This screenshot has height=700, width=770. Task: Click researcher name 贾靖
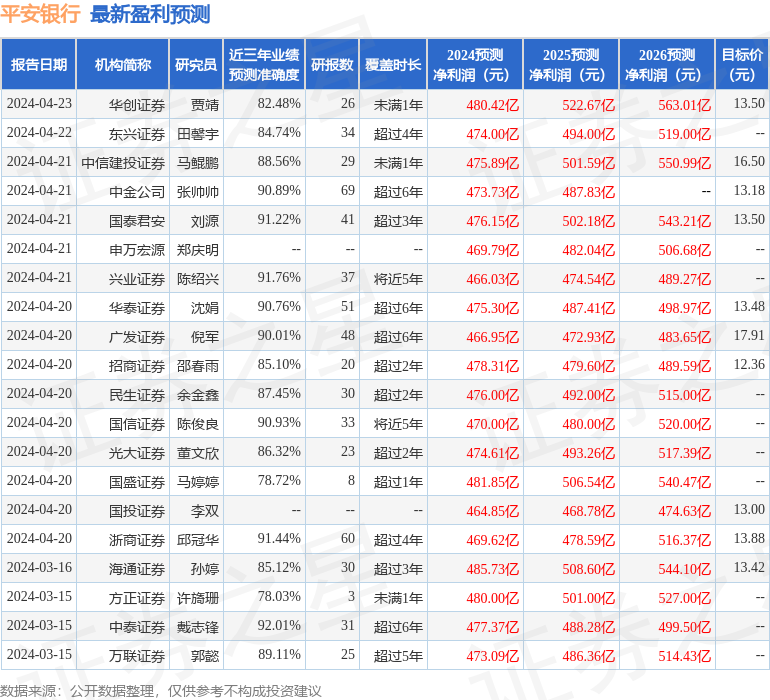[x=205, y=105]
